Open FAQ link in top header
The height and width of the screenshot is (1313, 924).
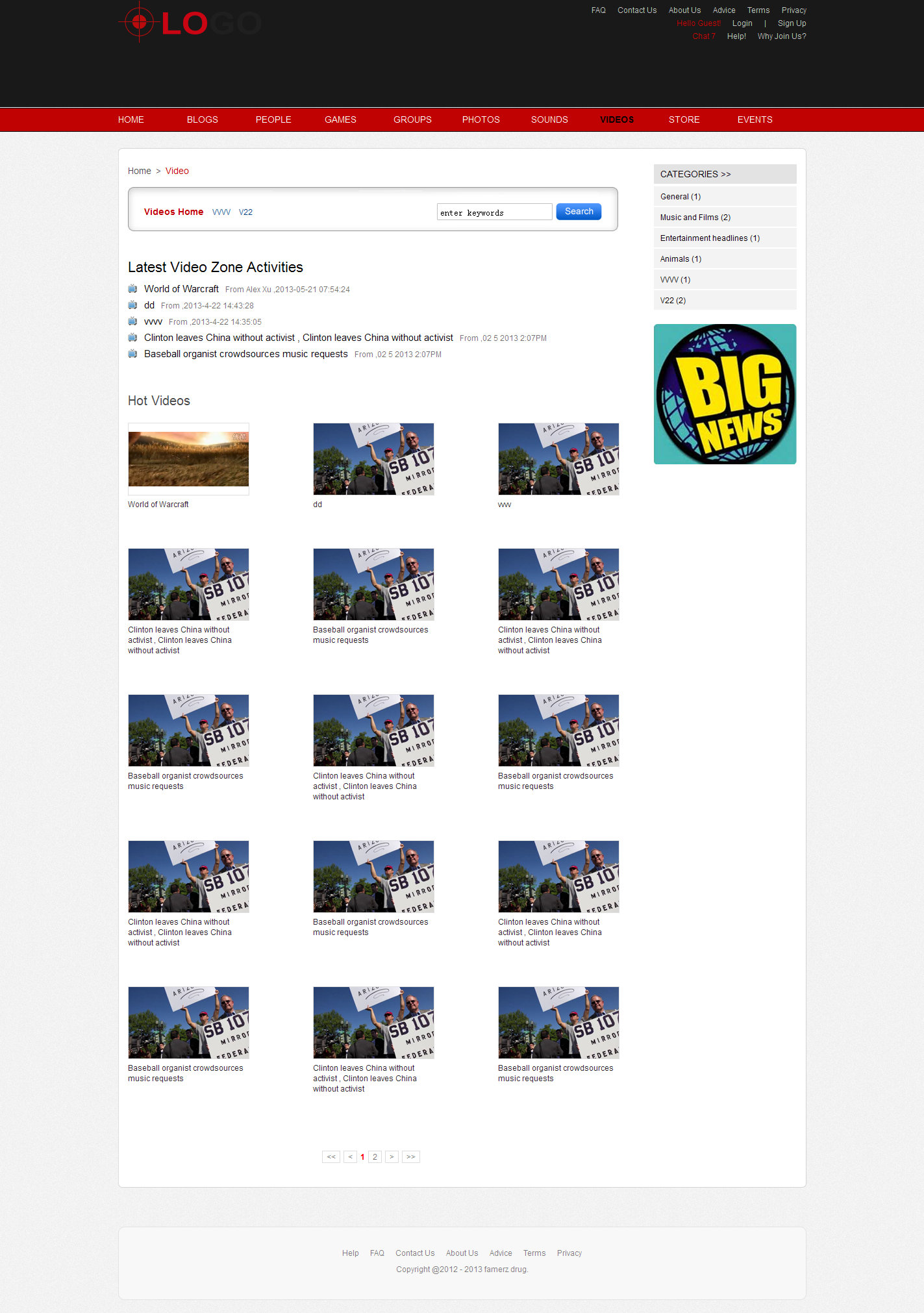(x=599, y=10)
